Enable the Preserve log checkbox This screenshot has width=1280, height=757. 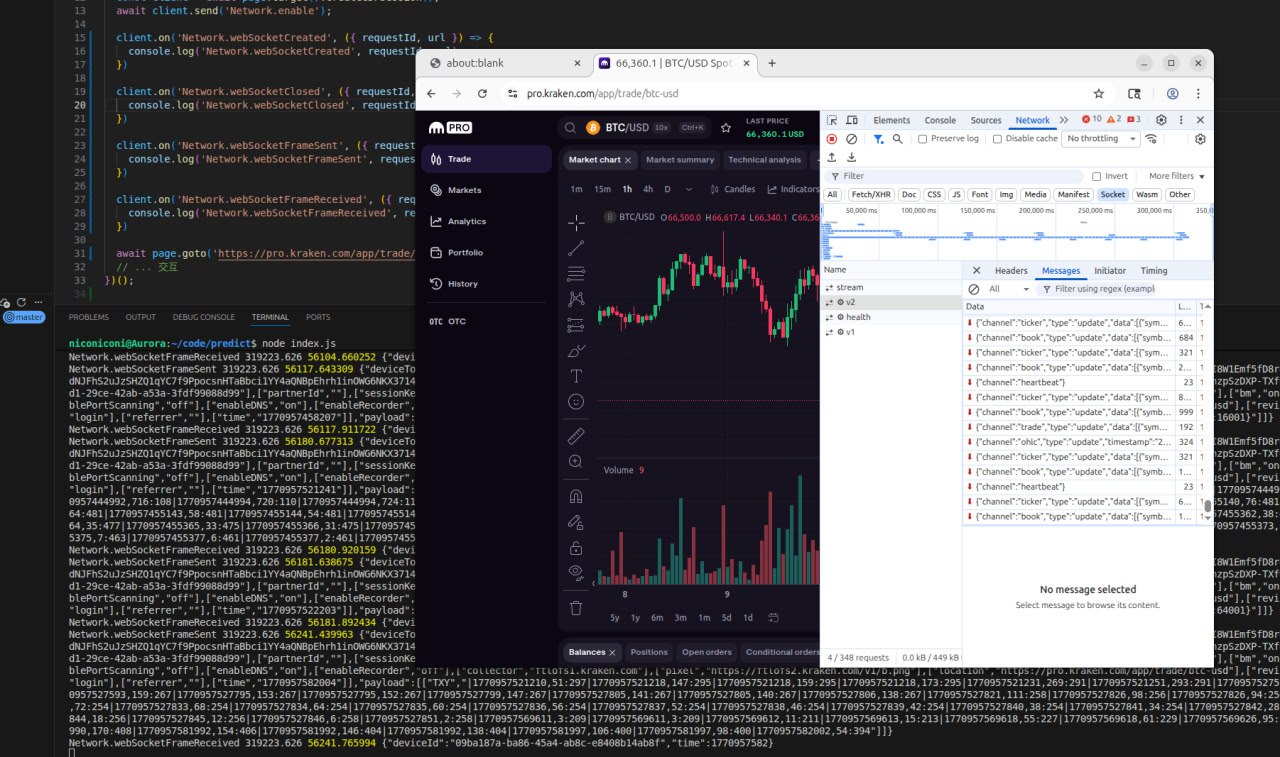click(x=923, y=139)
